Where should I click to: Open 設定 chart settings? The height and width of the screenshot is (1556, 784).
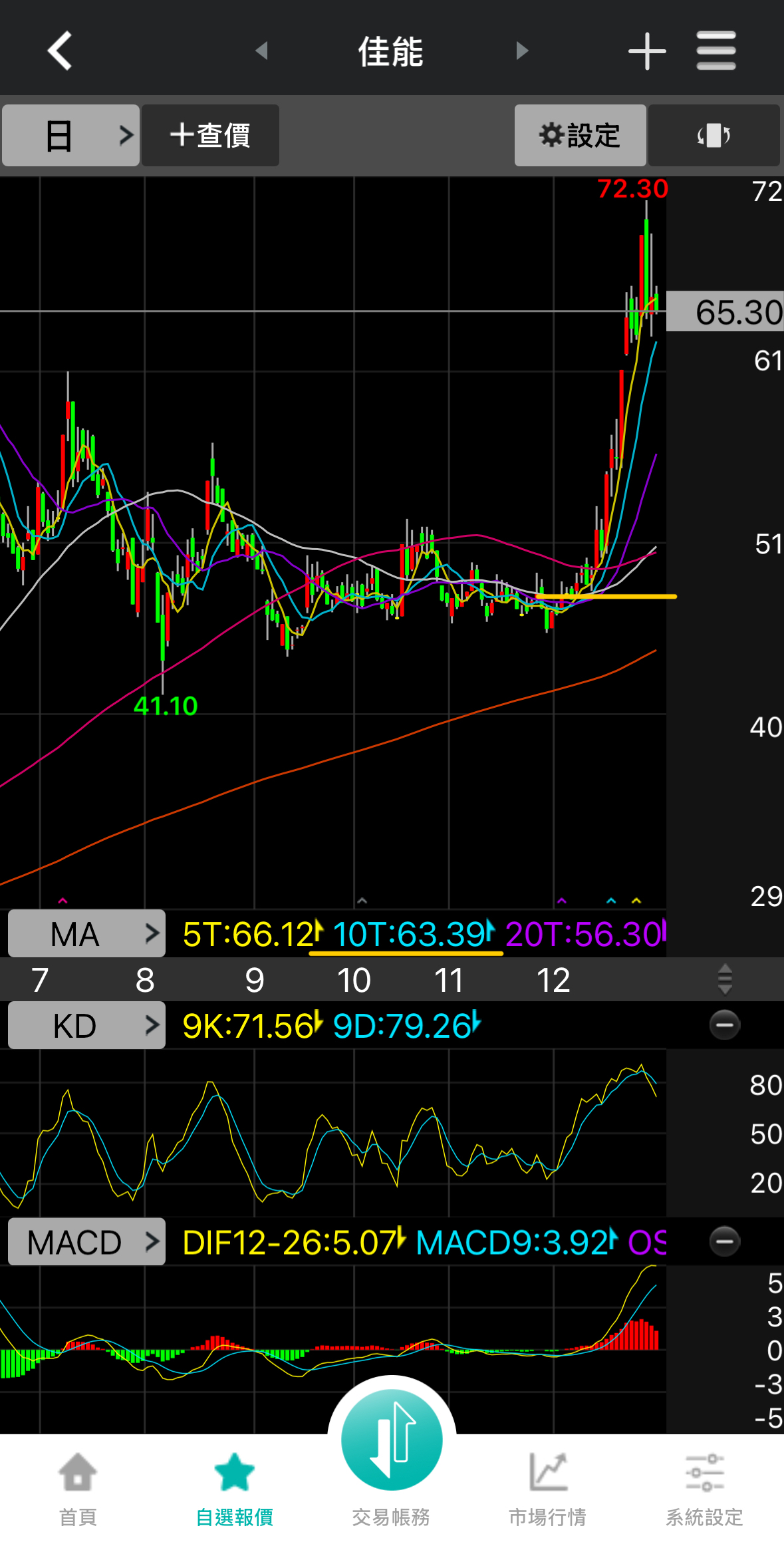pos(580,136)
